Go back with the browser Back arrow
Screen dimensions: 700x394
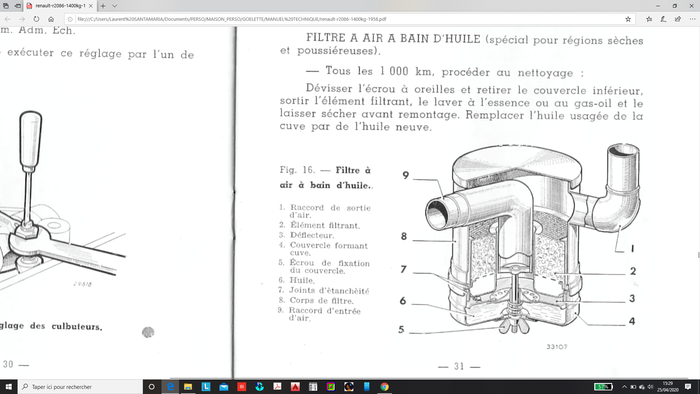8,19
